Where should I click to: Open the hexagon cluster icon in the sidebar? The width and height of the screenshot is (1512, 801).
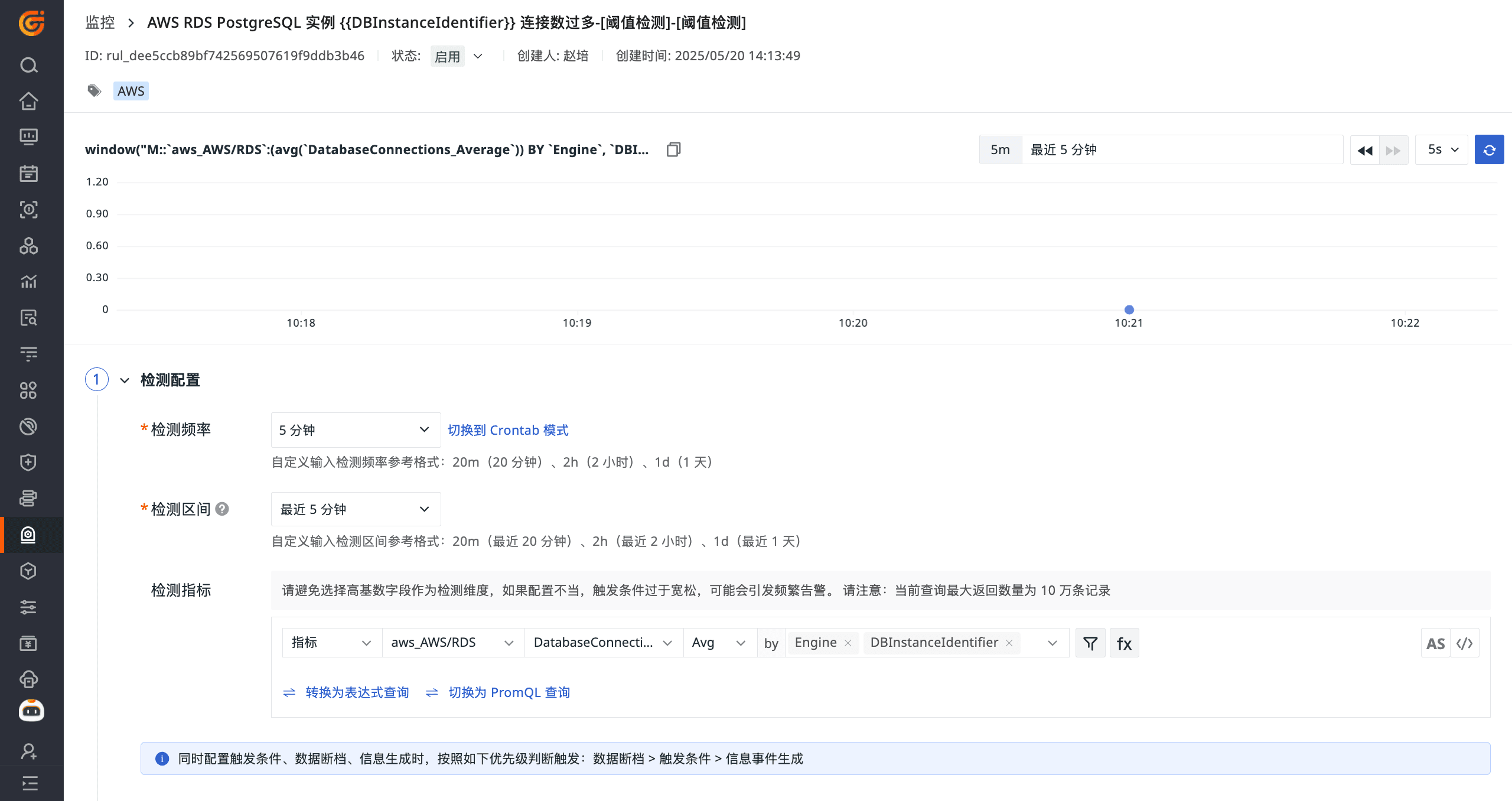pos(29,246)
